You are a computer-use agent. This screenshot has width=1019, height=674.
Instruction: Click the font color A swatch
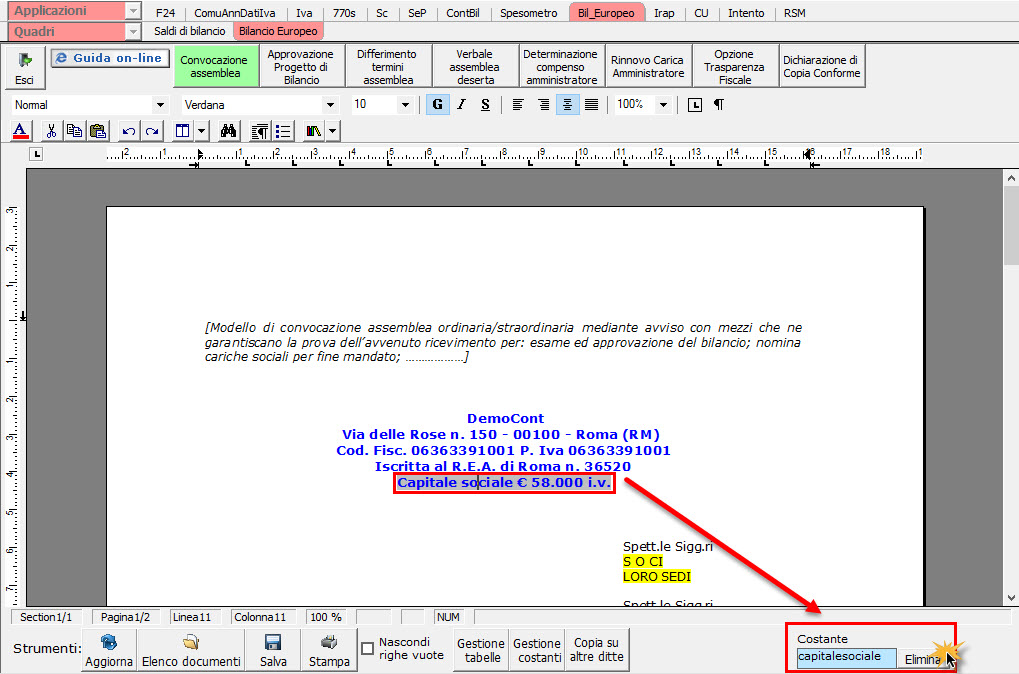point(21,131)
